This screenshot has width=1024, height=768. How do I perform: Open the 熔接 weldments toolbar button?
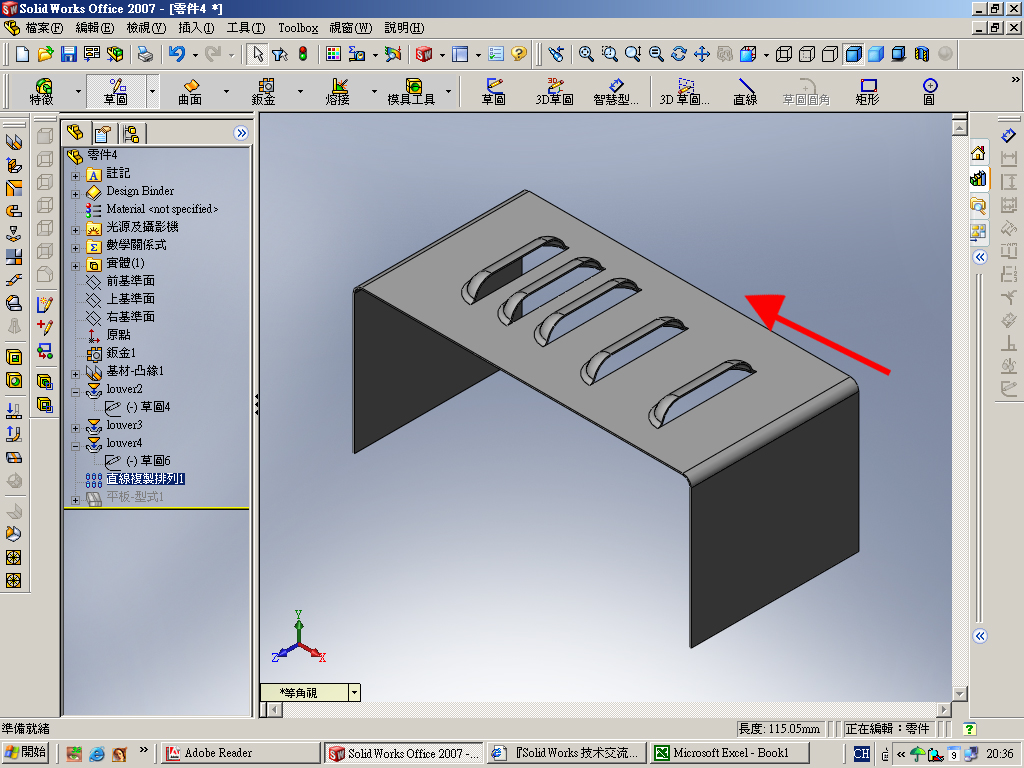[x=338, y=91]
